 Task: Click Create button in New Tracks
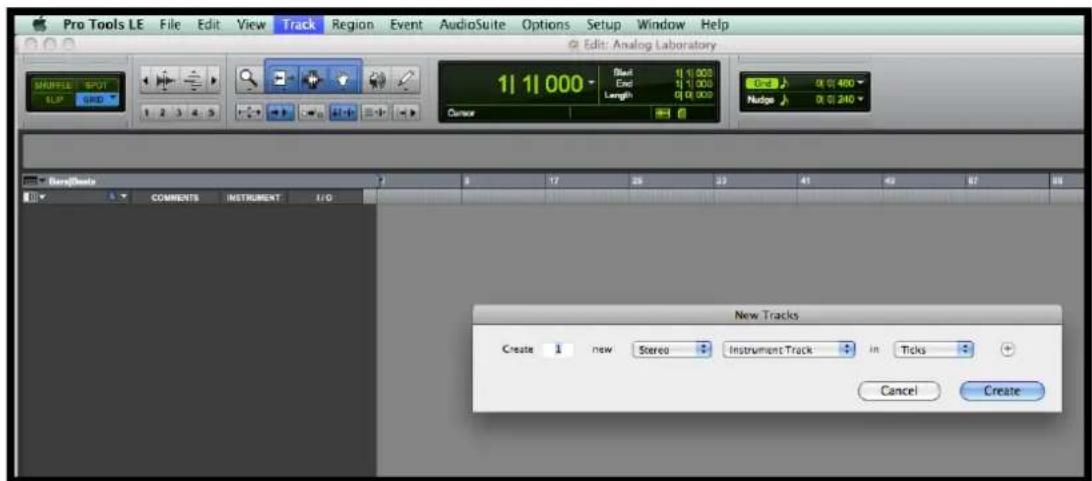(x=1002, y=391)
